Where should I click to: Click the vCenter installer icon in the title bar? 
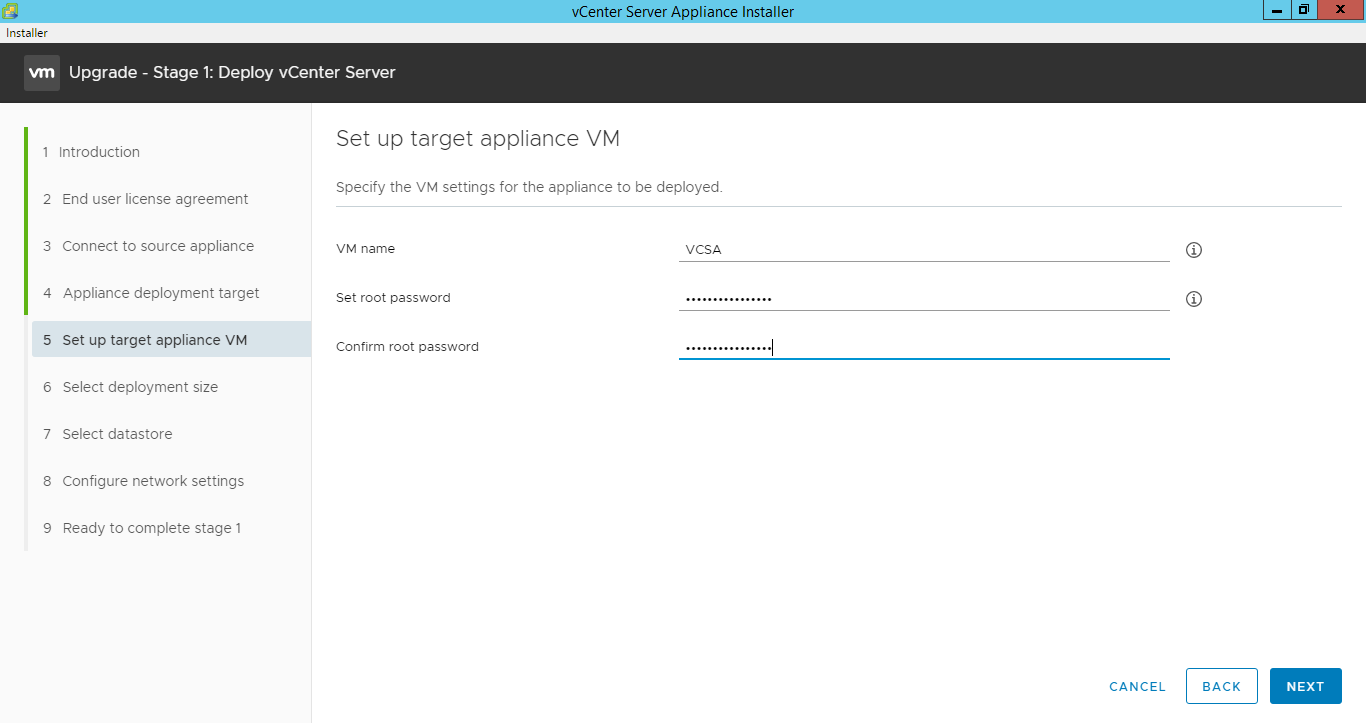coord(10,10)
